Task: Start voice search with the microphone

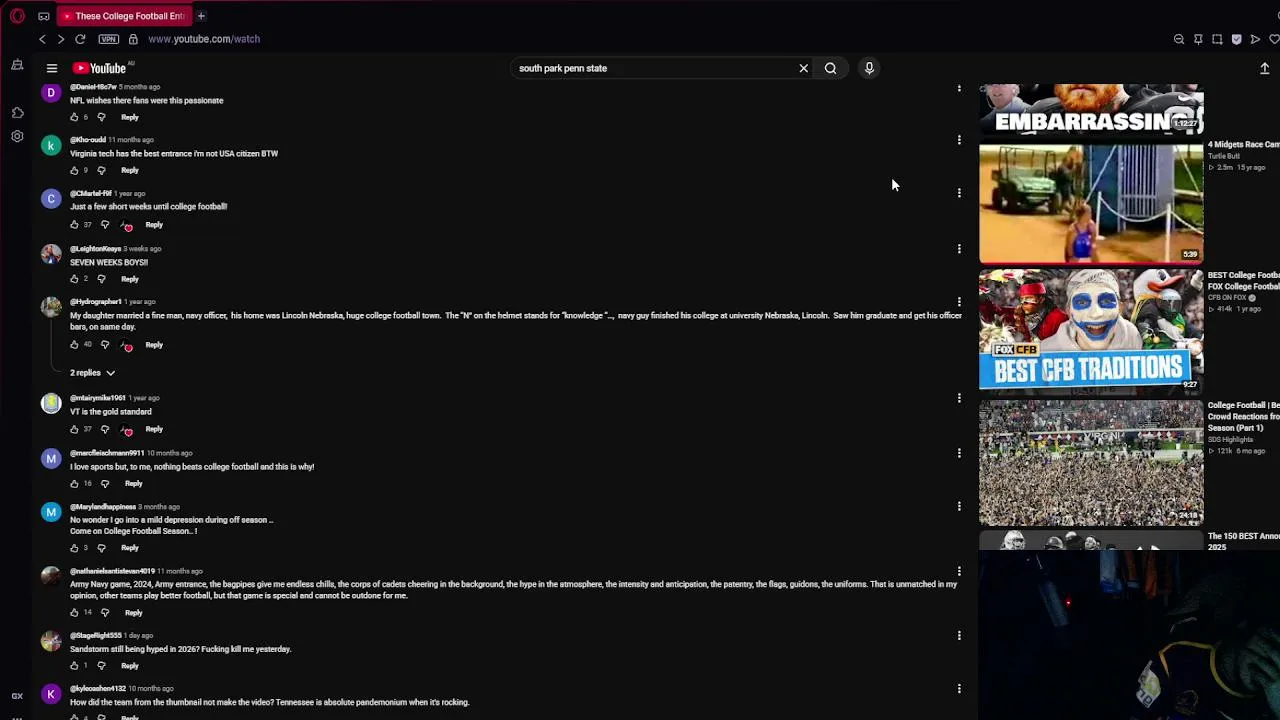Action: click(869, 68)
